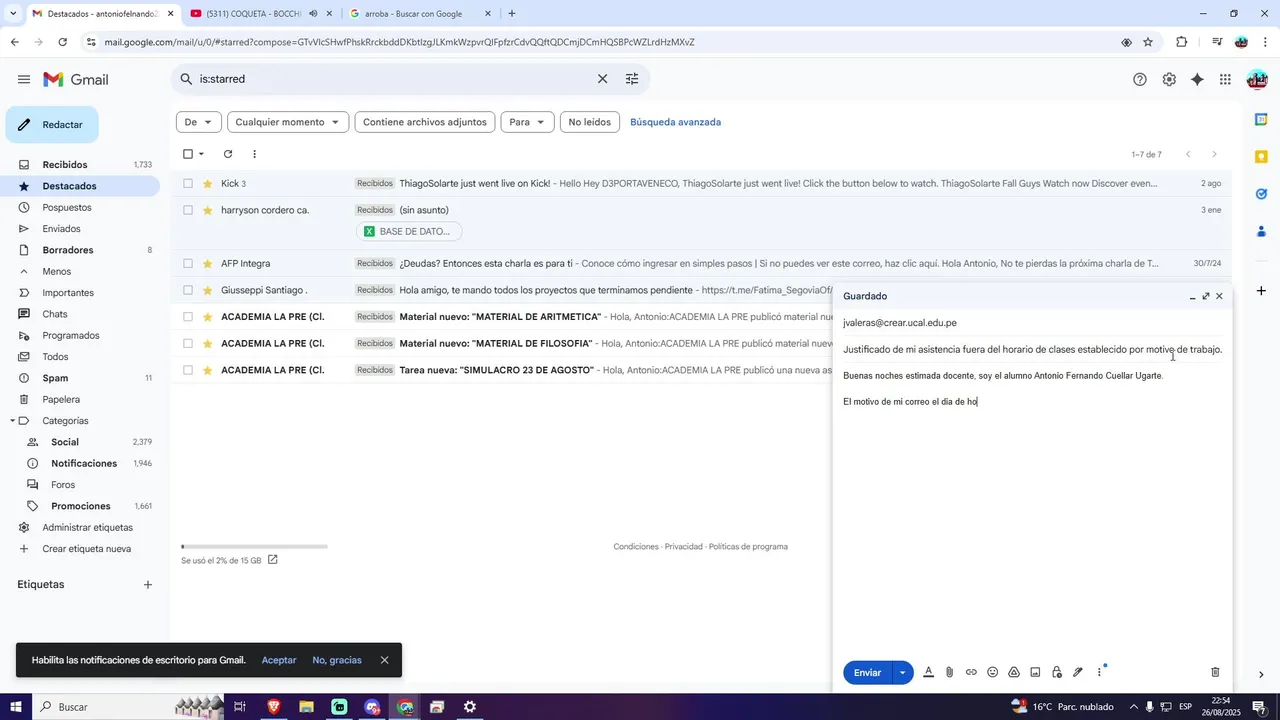Screen dimensions: 1280x720
Task: Open Settings gear icon in Windows taskbar
Action: 470,707
